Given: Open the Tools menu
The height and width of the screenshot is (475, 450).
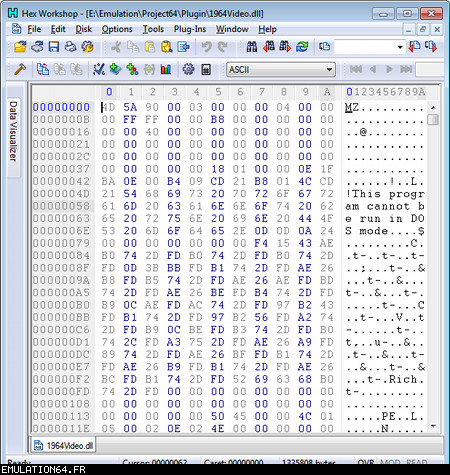Looking at the screenshot, I should click(x=153, y=29).
